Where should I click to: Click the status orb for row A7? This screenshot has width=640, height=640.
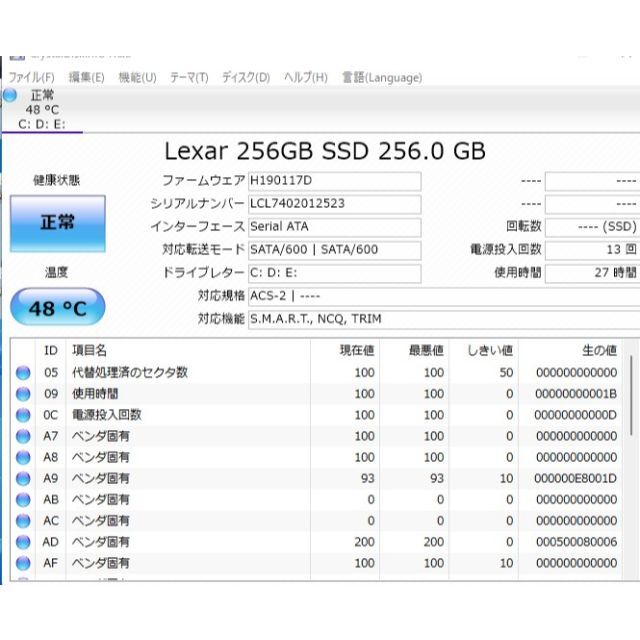click(x=23, y=436)
